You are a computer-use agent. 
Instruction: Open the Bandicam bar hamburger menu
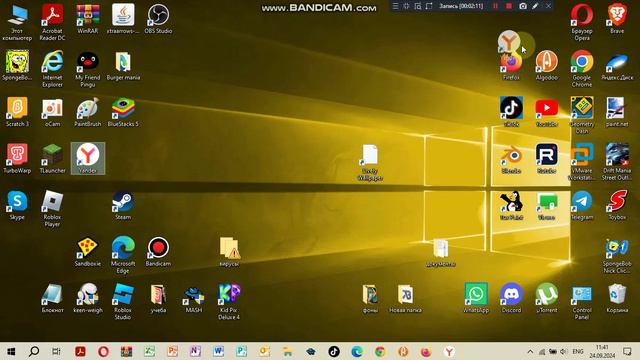tap(395, 6)
